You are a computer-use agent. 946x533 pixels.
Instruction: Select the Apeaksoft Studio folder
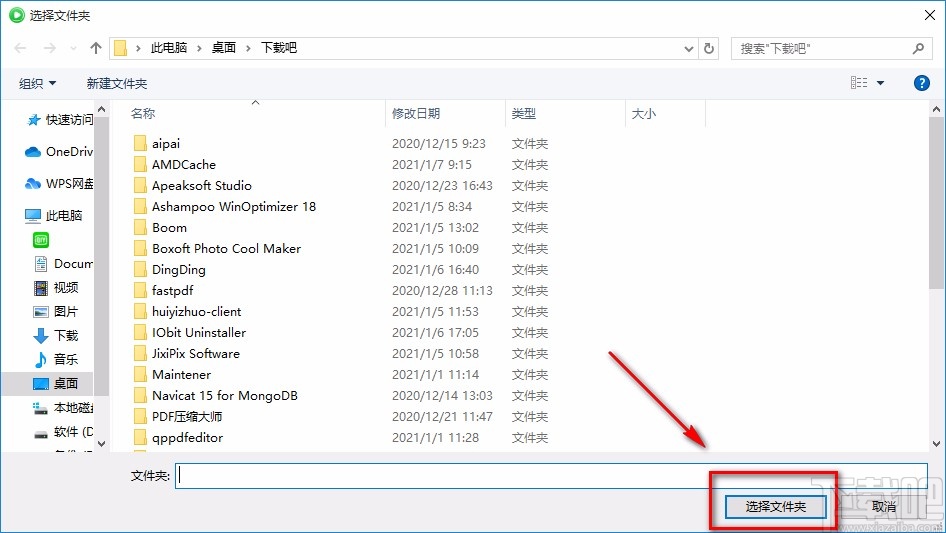pos(202,186)
